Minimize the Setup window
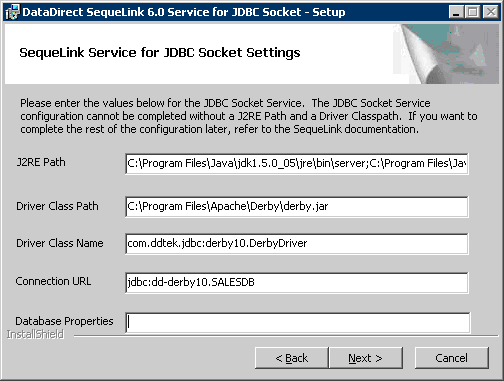The image size is (504, 381). point(456,12)
